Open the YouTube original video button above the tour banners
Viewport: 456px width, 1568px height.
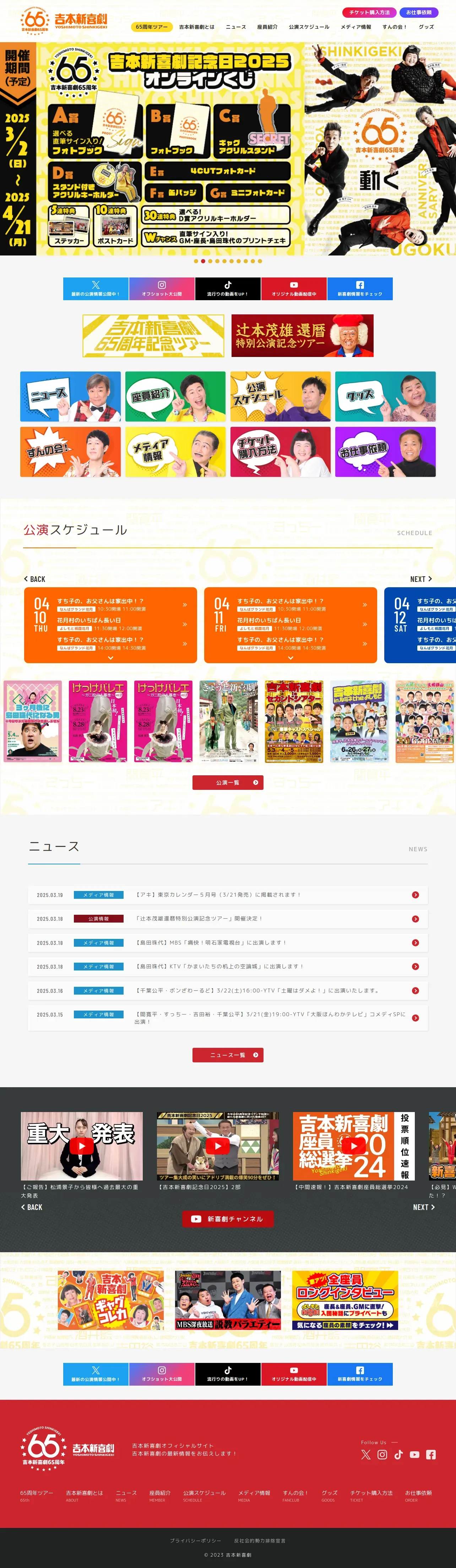[x=294, y=288]
